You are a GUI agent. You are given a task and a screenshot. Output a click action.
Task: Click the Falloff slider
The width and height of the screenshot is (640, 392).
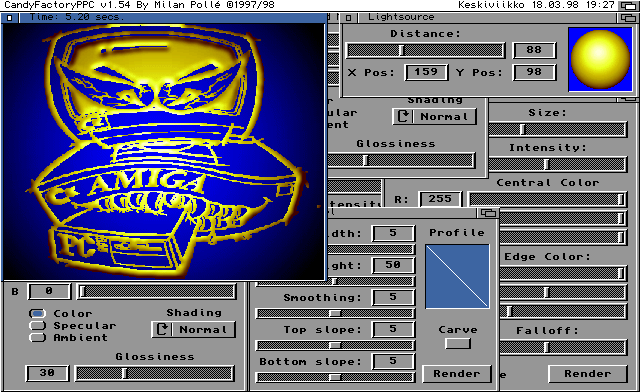tap(563, 347)
